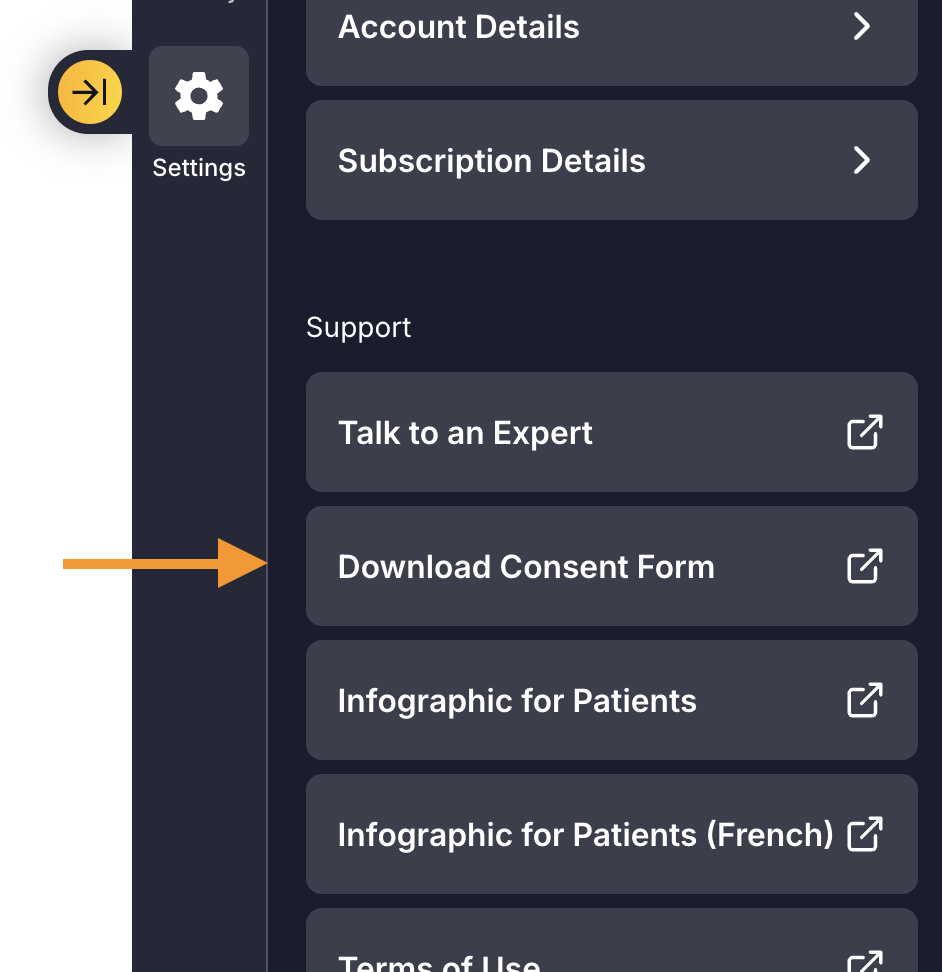
Task: Click the orange arrow pointing at Download Consent Form
Action: click(x=162, y=565)
